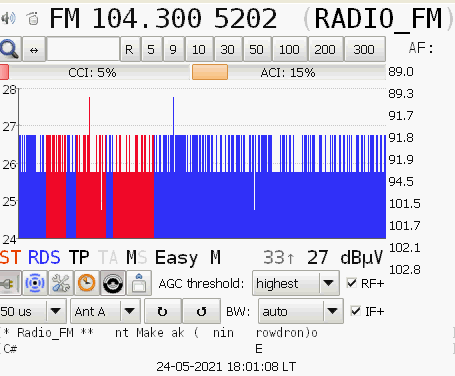
Task: Click the squelch icon beside speaker
Action: coord(33,18)
